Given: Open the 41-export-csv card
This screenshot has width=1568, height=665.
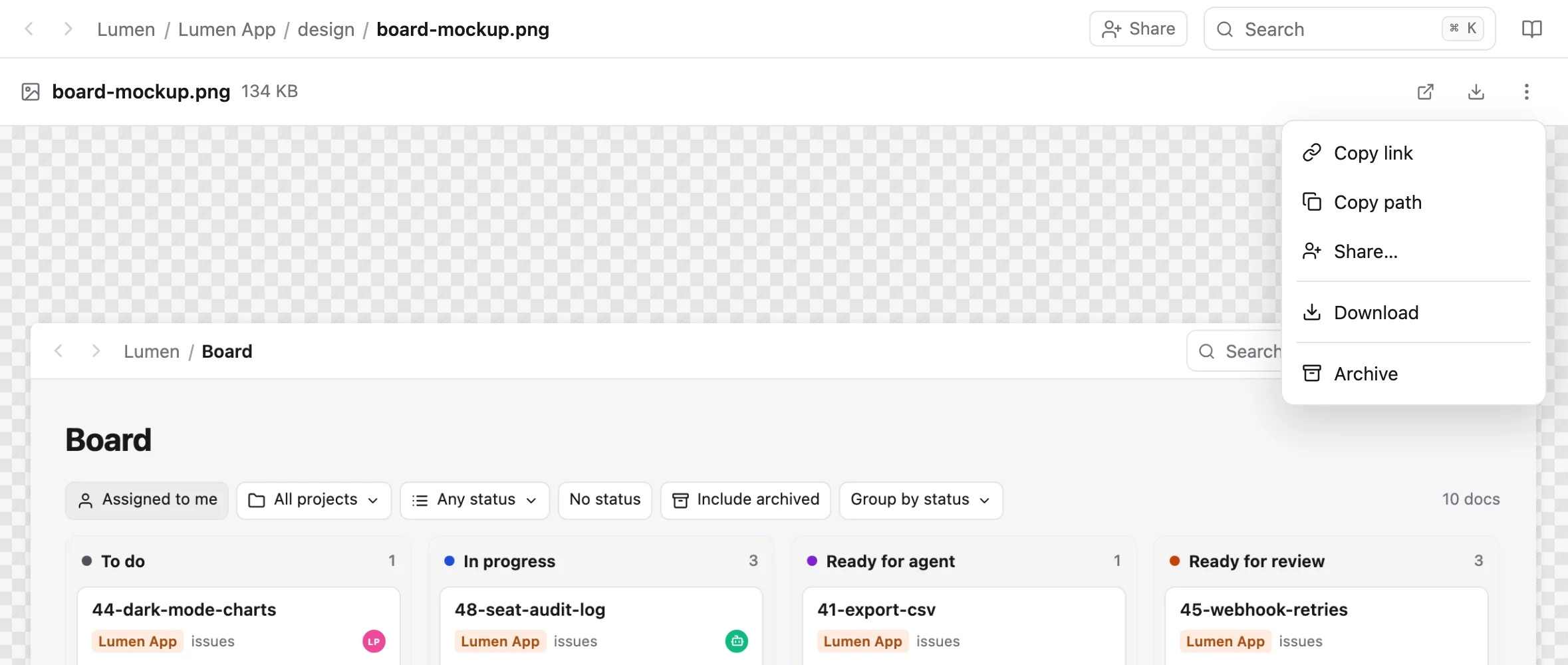Looking at the screenshot, I should 964,625.
